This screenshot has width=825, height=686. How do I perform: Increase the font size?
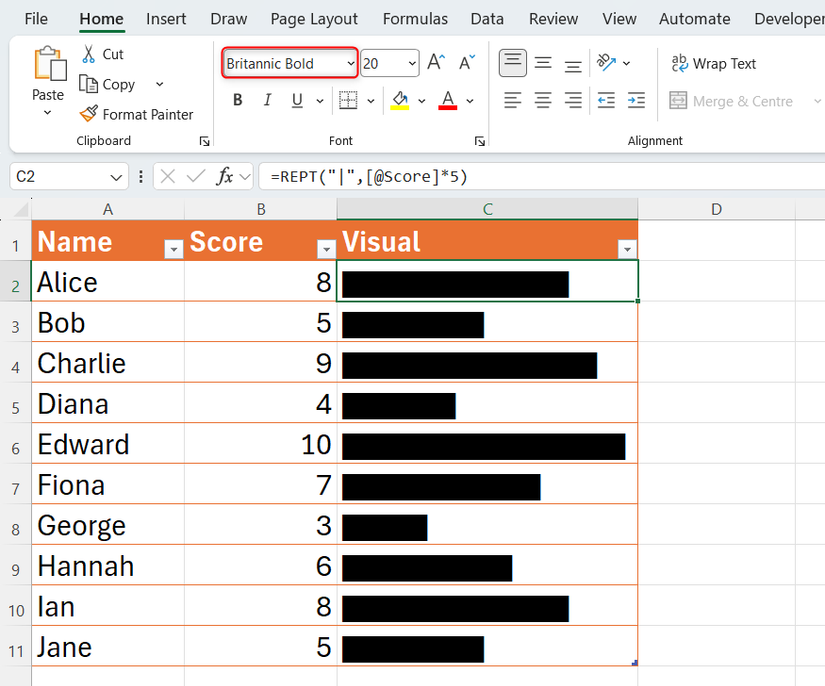click(x=434, y=60)
